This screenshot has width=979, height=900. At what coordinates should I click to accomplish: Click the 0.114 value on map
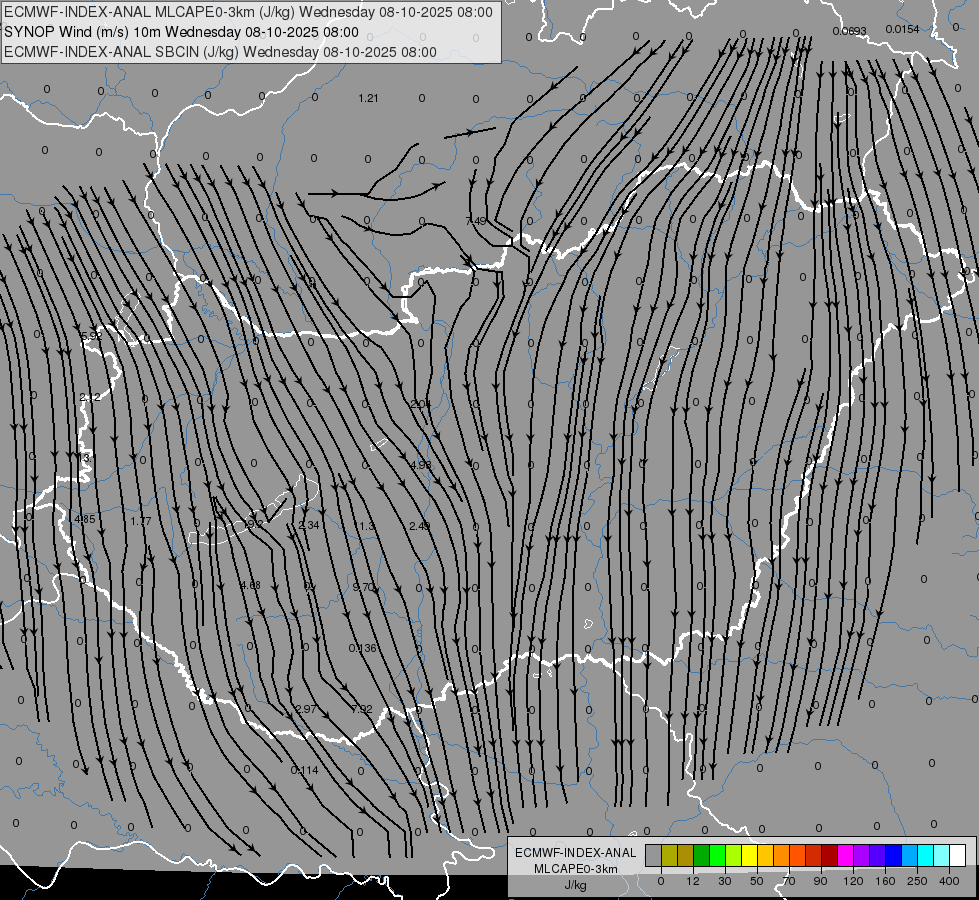[x=305, y=770]
